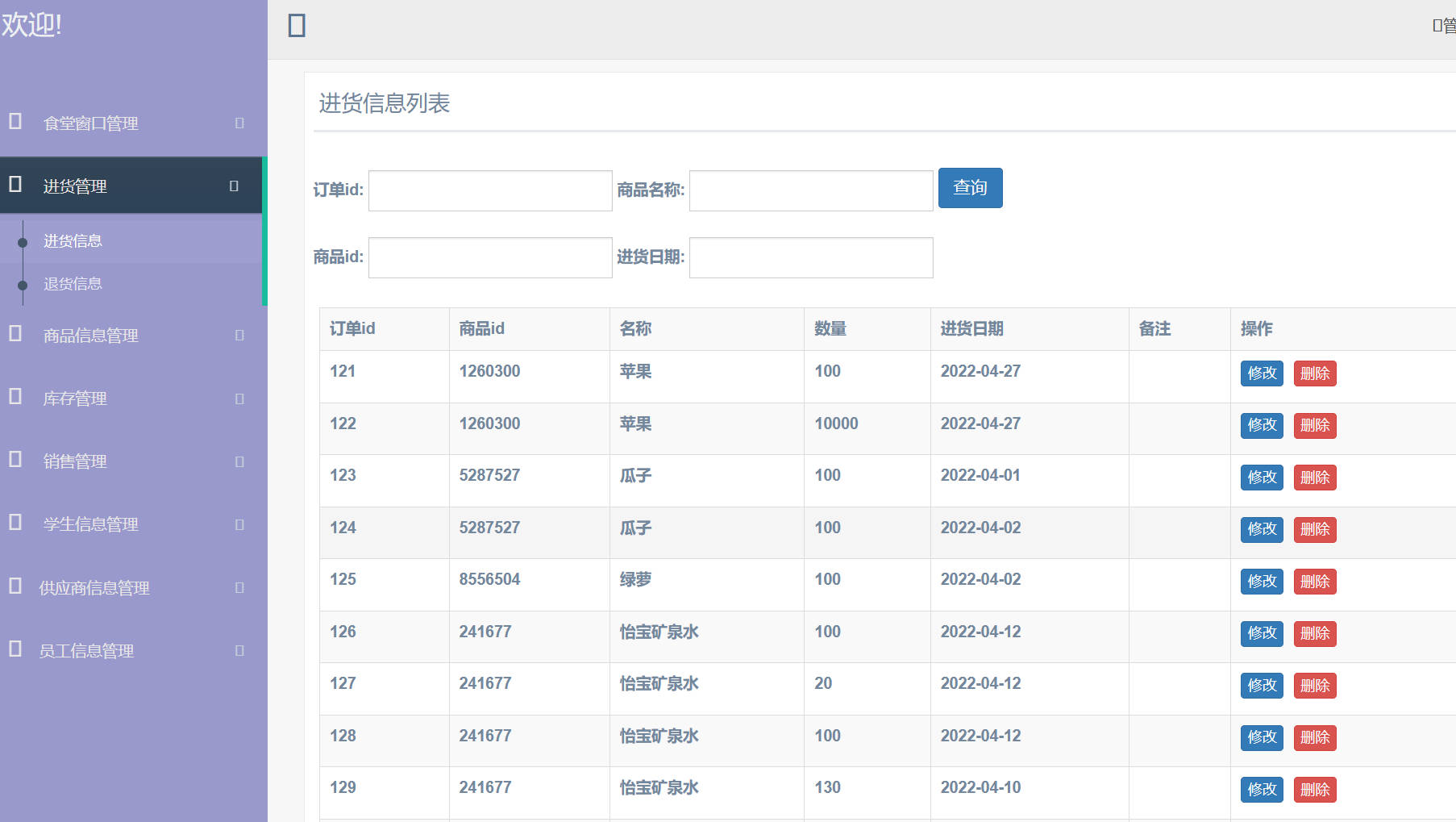Screen dimensions: 1456x822
Task: Switch to the 退货信息 submenu item
Action: coord(73,284)
